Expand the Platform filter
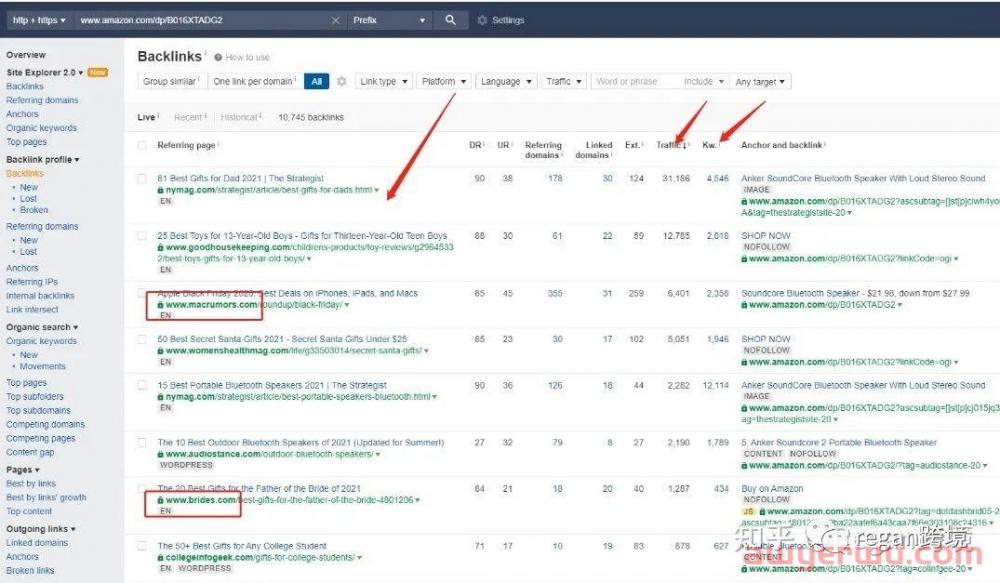1000x583 pixels. [444, 82]
